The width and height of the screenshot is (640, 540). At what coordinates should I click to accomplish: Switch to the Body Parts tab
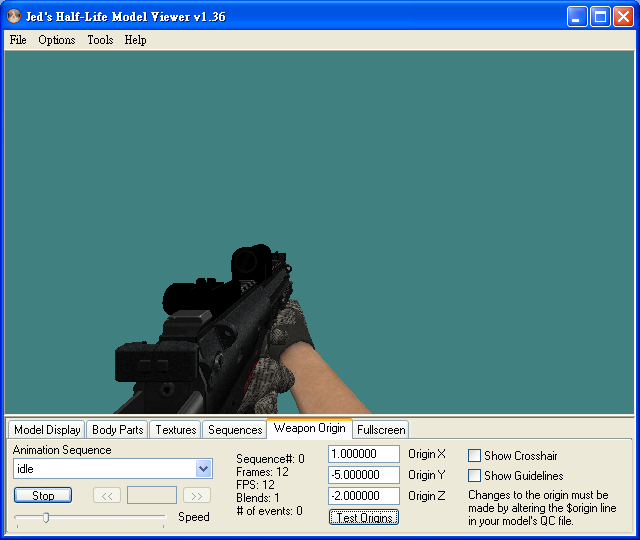pyautogui.click(x=118, y=430)
